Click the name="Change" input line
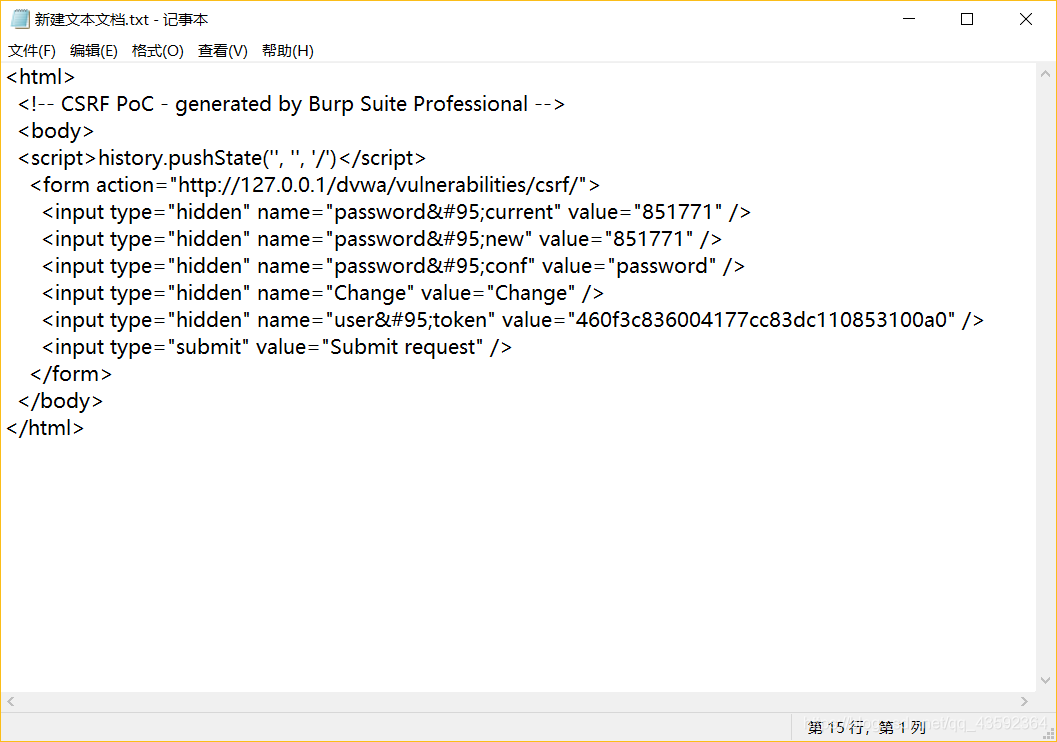The width and height of the screenshot is (1057, 742). (323, 292)
